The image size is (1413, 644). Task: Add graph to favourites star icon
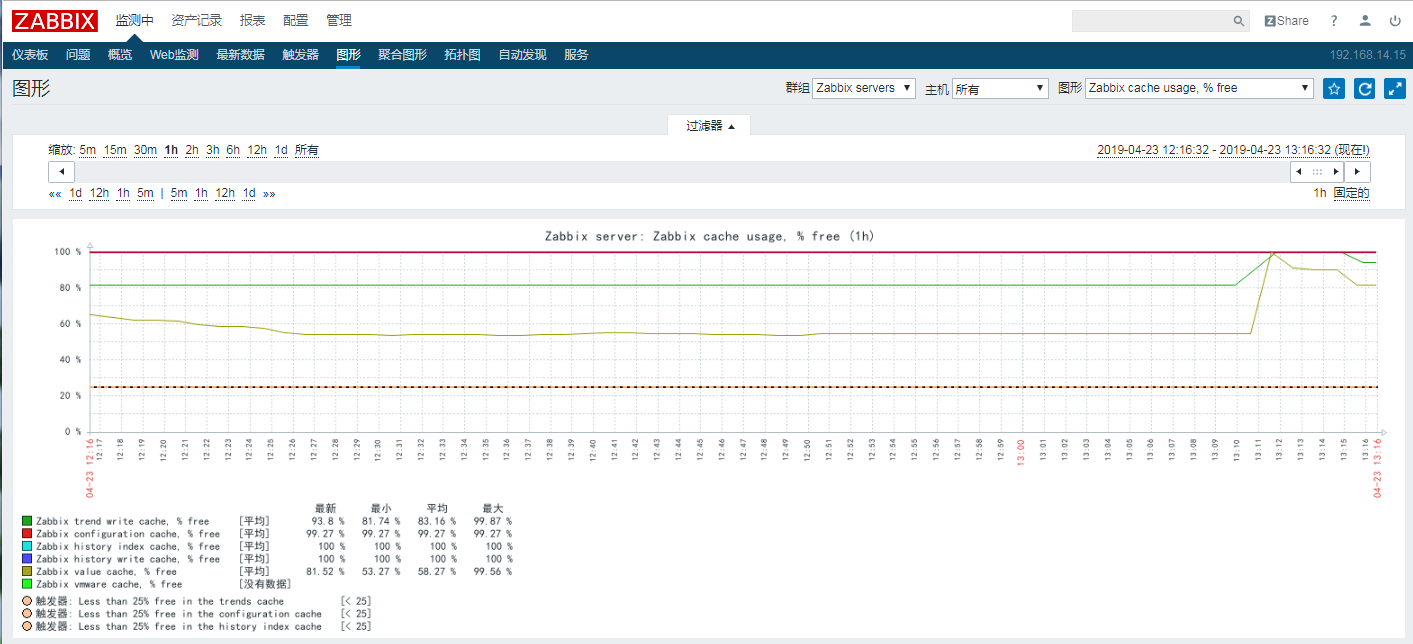[x=1334, y=89]
